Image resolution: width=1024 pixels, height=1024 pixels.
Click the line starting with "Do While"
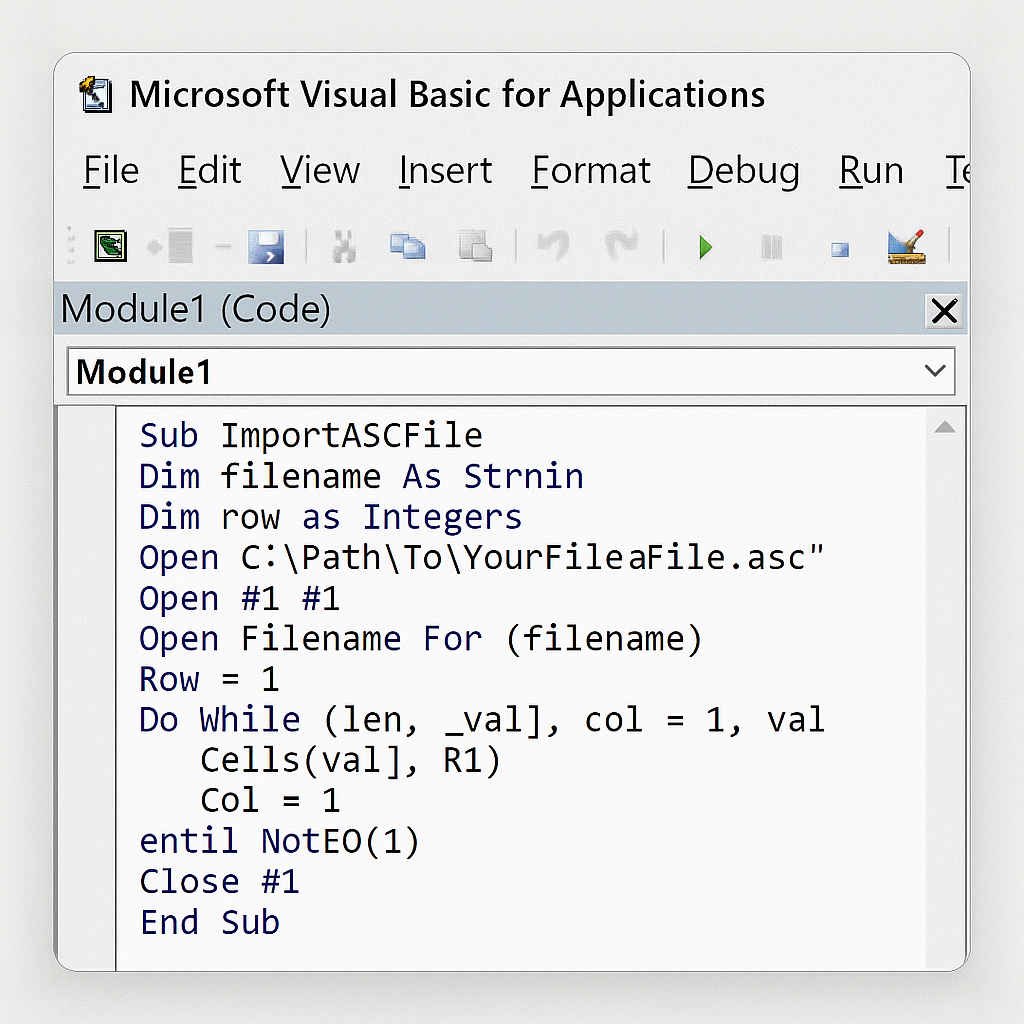(482, 720)
